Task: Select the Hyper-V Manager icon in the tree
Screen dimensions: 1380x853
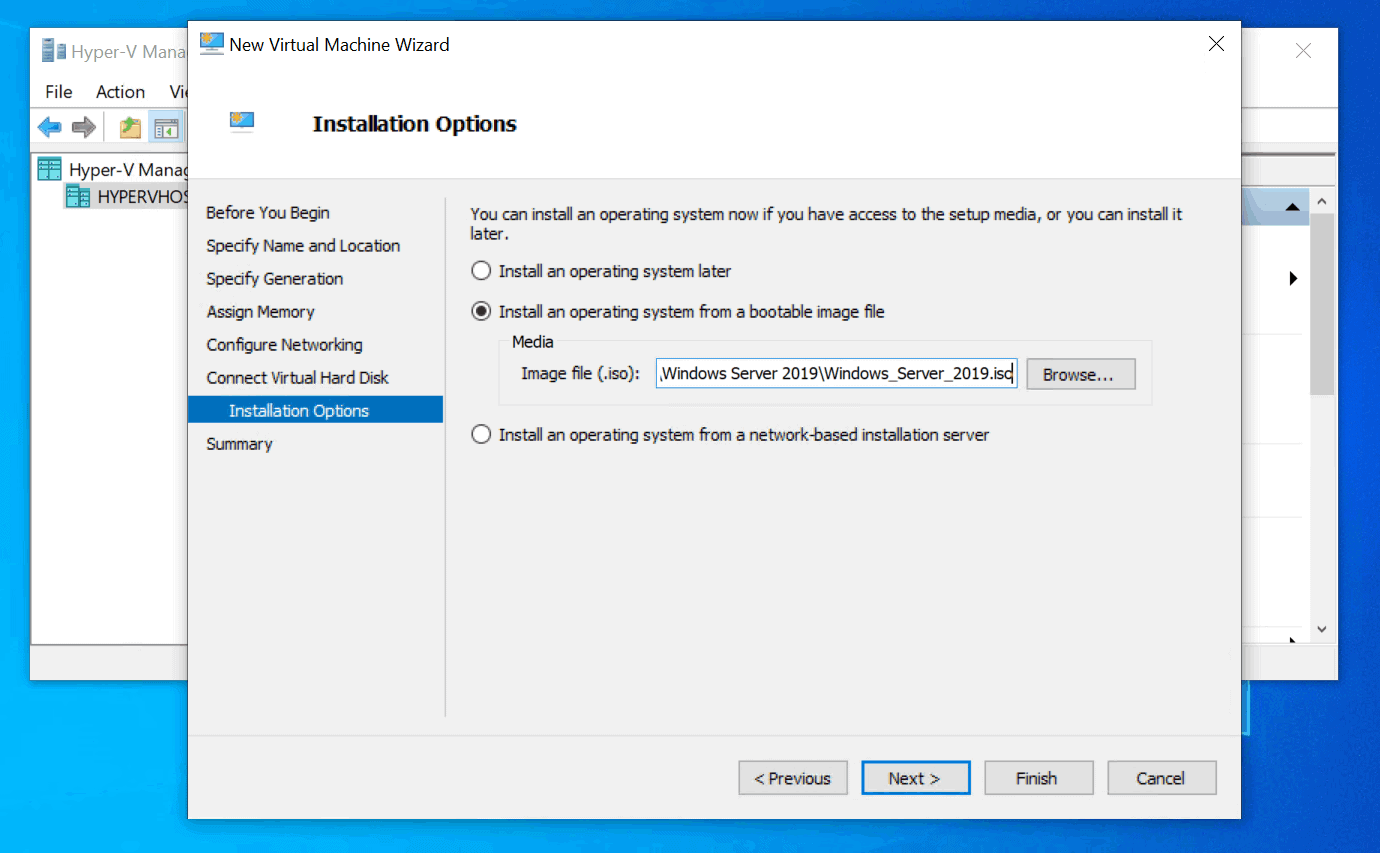Action: click(48, 168)
